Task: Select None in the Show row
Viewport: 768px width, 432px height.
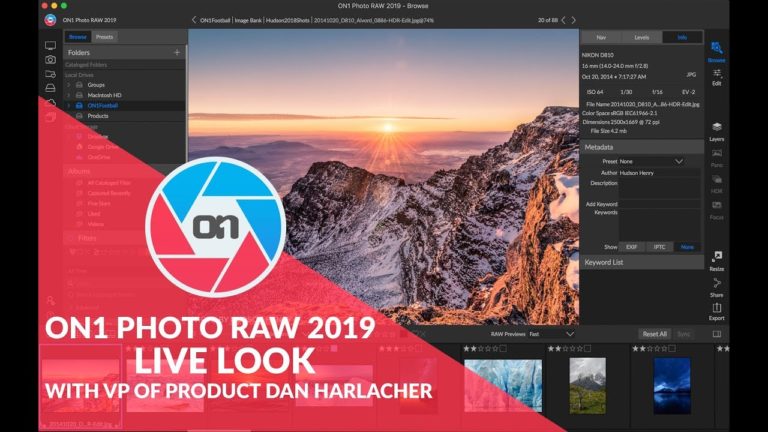Action: [x=687, y=247]
